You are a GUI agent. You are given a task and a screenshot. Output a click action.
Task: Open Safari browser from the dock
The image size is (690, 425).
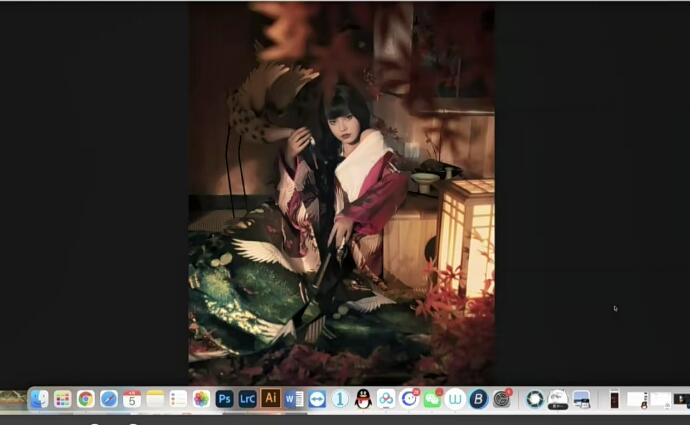click(109, 399)
